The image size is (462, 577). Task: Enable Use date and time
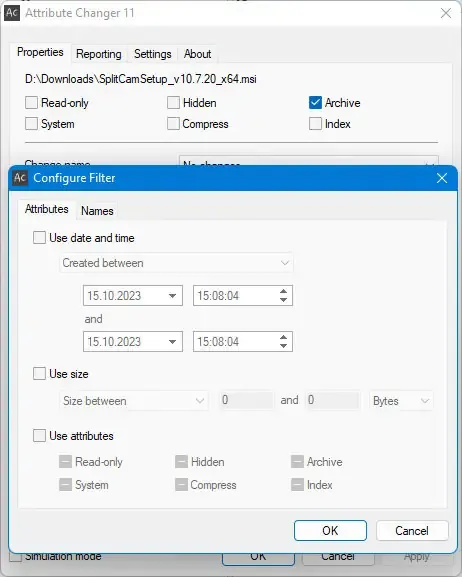[39, 238]
